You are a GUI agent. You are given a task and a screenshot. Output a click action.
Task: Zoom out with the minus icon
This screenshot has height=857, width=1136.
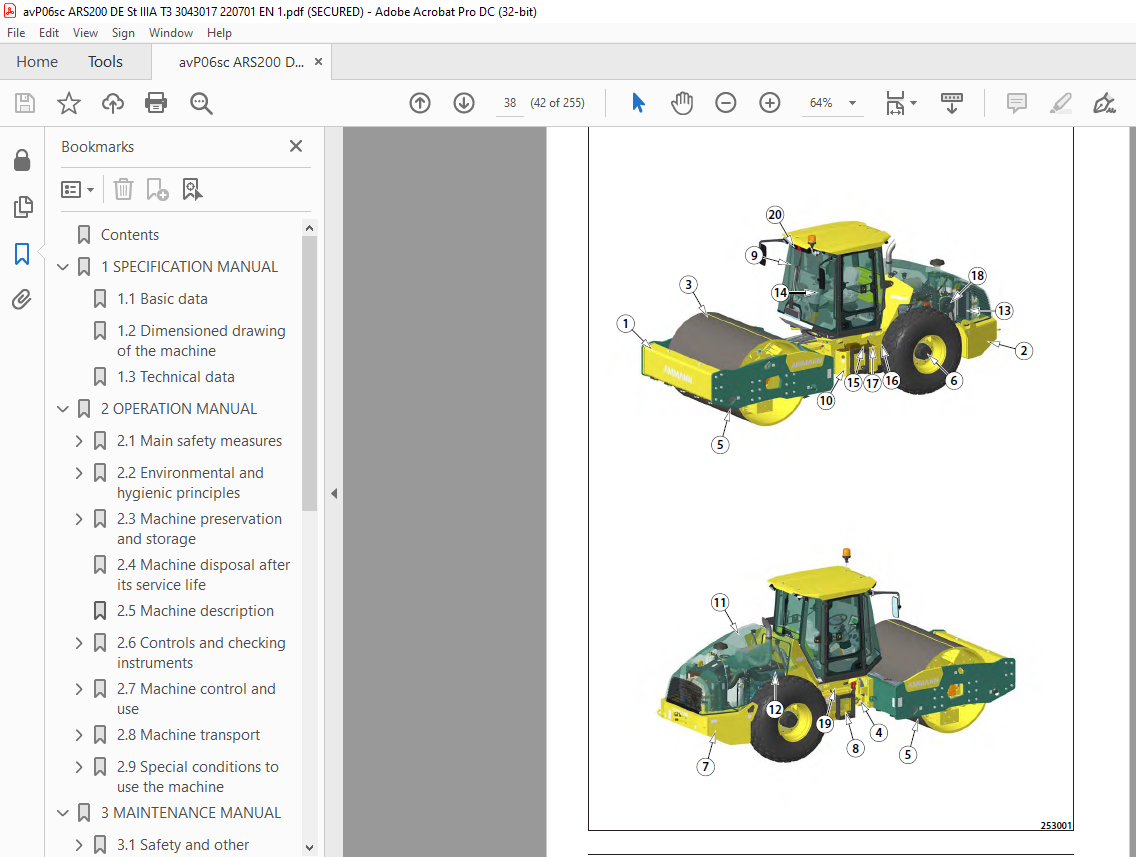(x=725, y=103)
